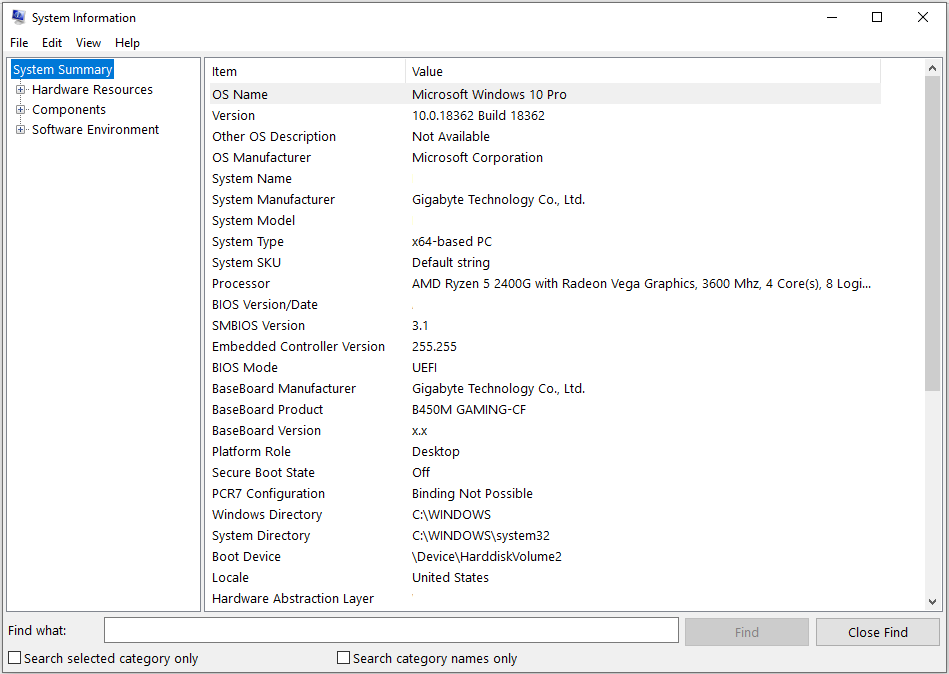
Task: Click value 10.0.18362 Build 18362
Action: pos(478,116)
